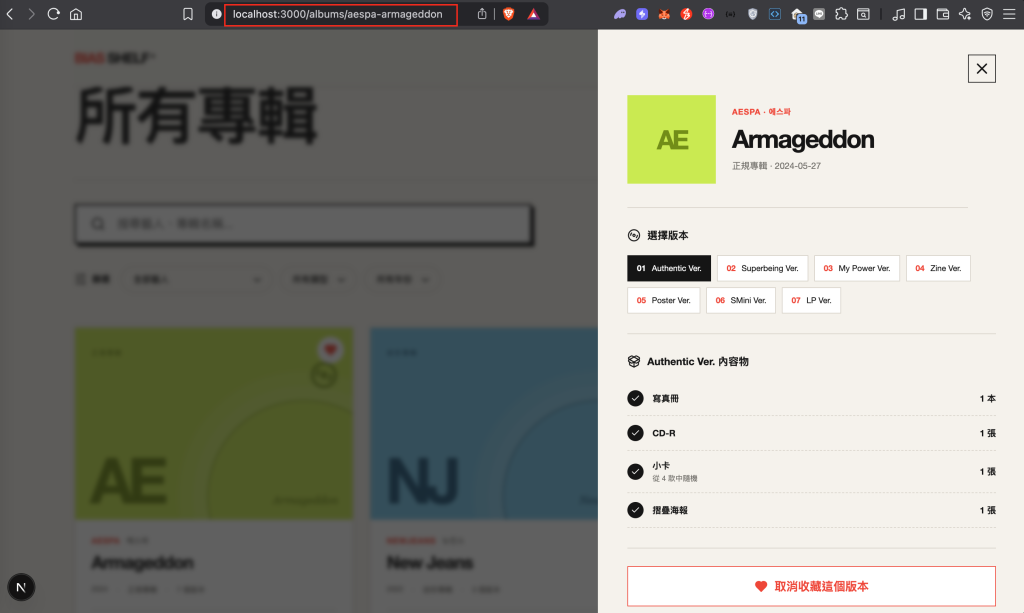Toggle the CD-R checkmark
The height and width of the screenshot is (613, 1024).
click(x=635, y=433)
